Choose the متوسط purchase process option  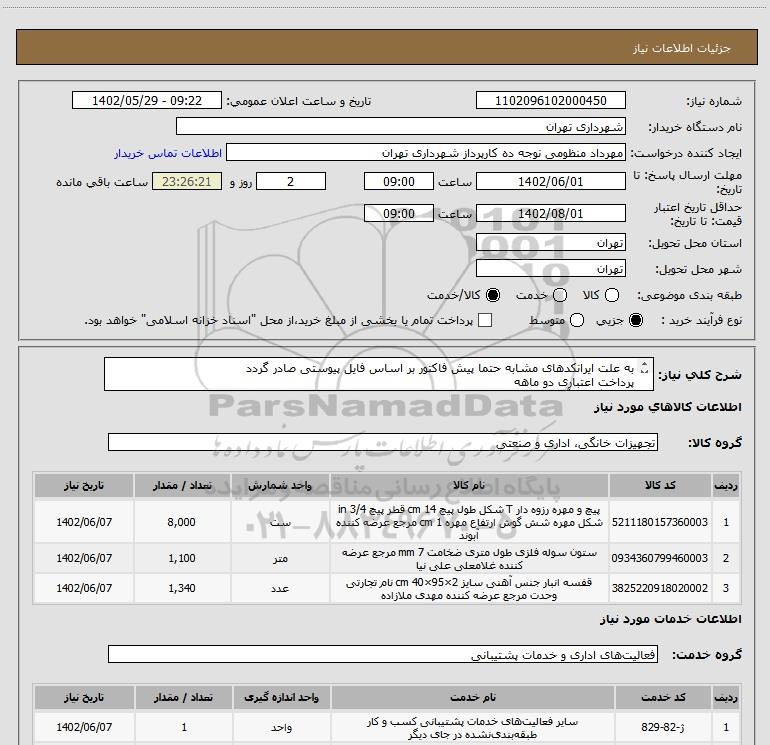[577, 320]
